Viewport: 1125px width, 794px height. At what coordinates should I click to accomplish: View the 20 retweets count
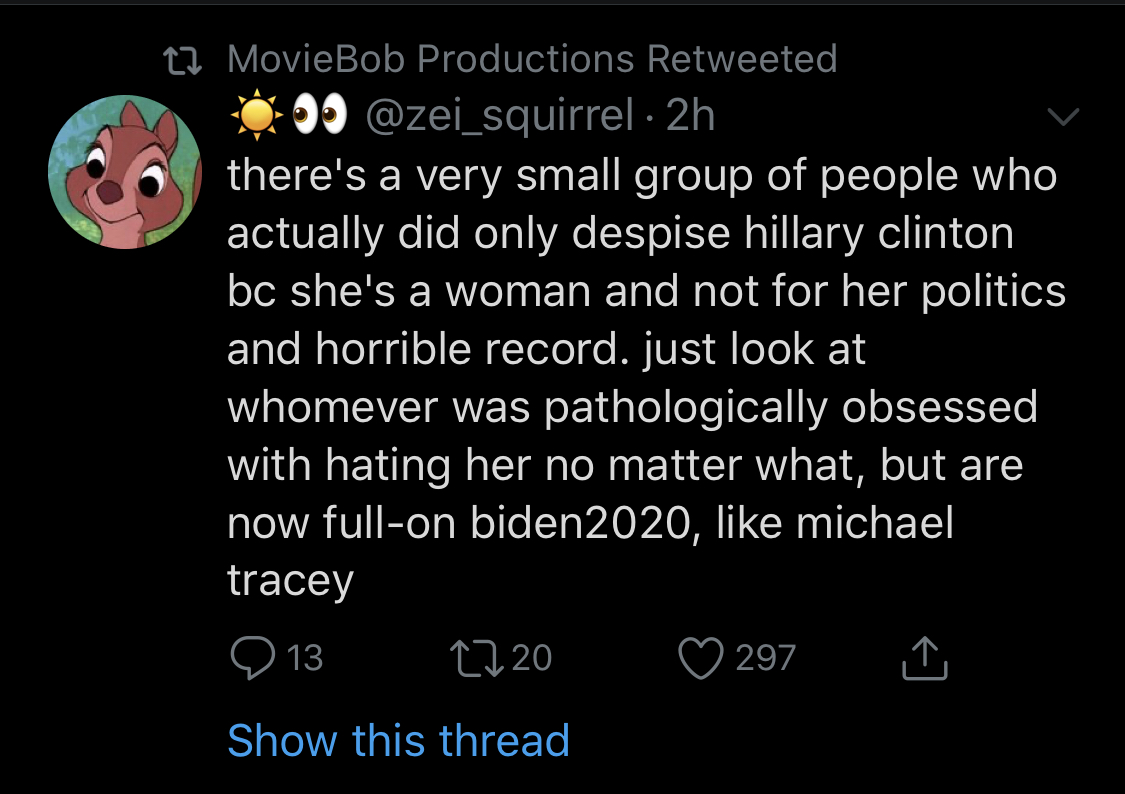(532, 658)
